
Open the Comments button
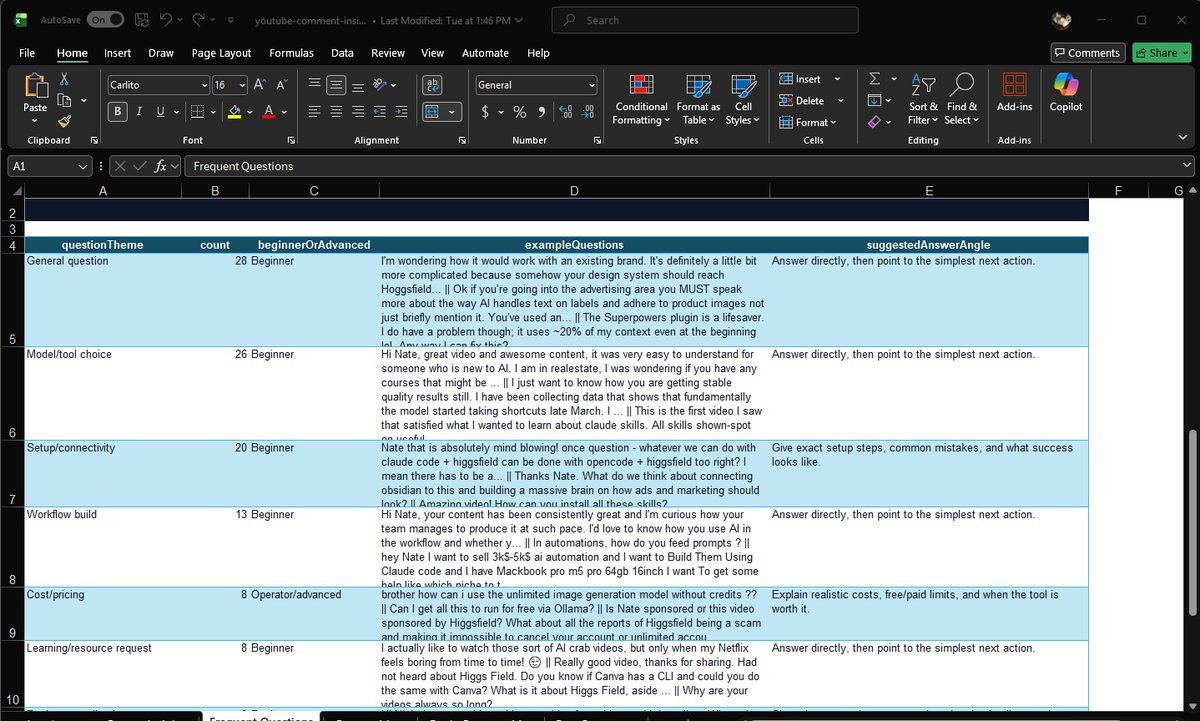click(1087, 53)
